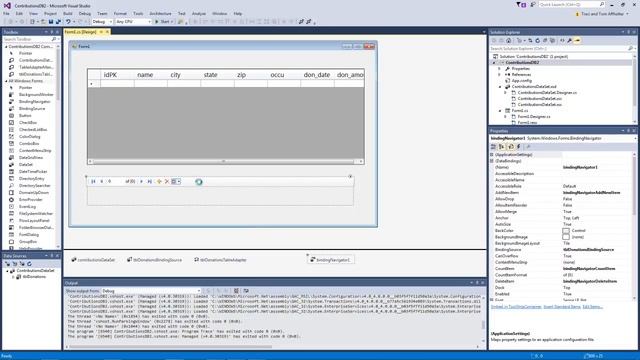640x360 pixels.
Task: Open the File menu
Action: [x=6, y=13]
